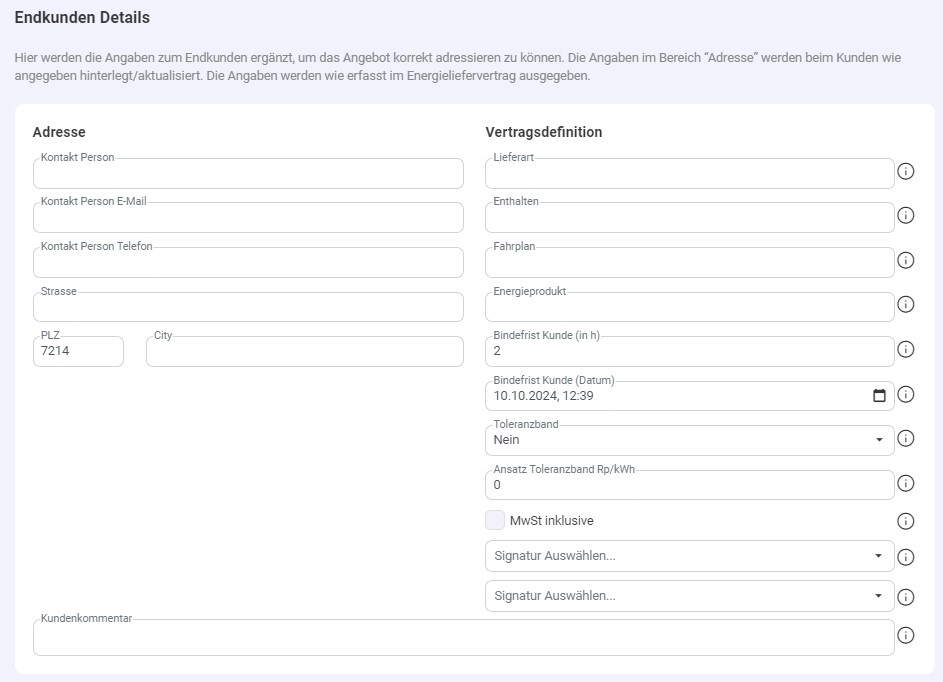Click the Lieferart input field

[x=689, y=173]
